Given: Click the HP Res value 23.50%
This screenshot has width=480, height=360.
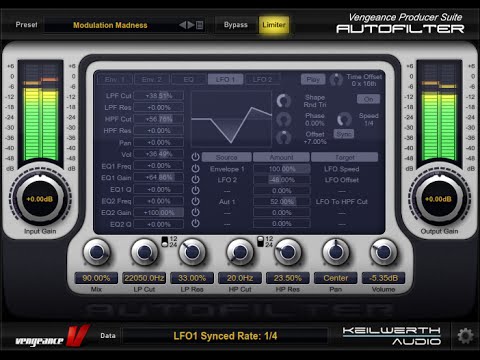Looking at the screenshot, I should [x=288, y=278].
